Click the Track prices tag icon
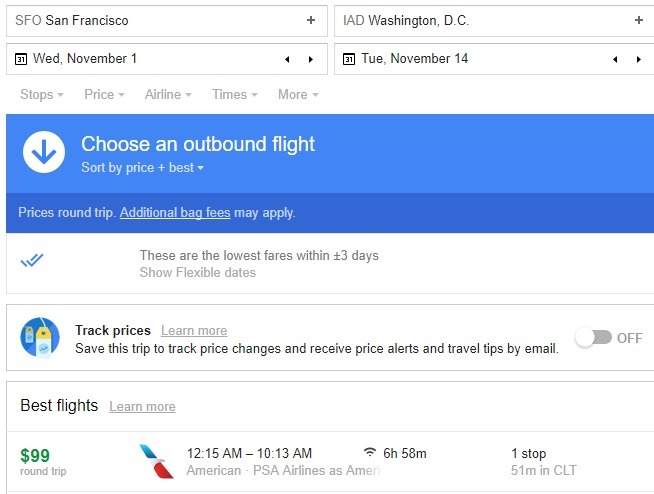 pos(40,337)
